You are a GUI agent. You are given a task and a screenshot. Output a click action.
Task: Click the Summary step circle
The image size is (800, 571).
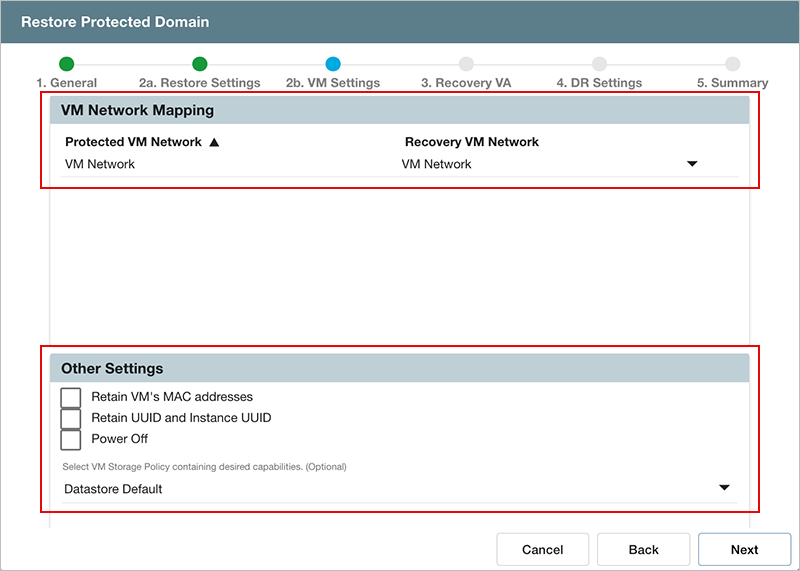[732, 64]
